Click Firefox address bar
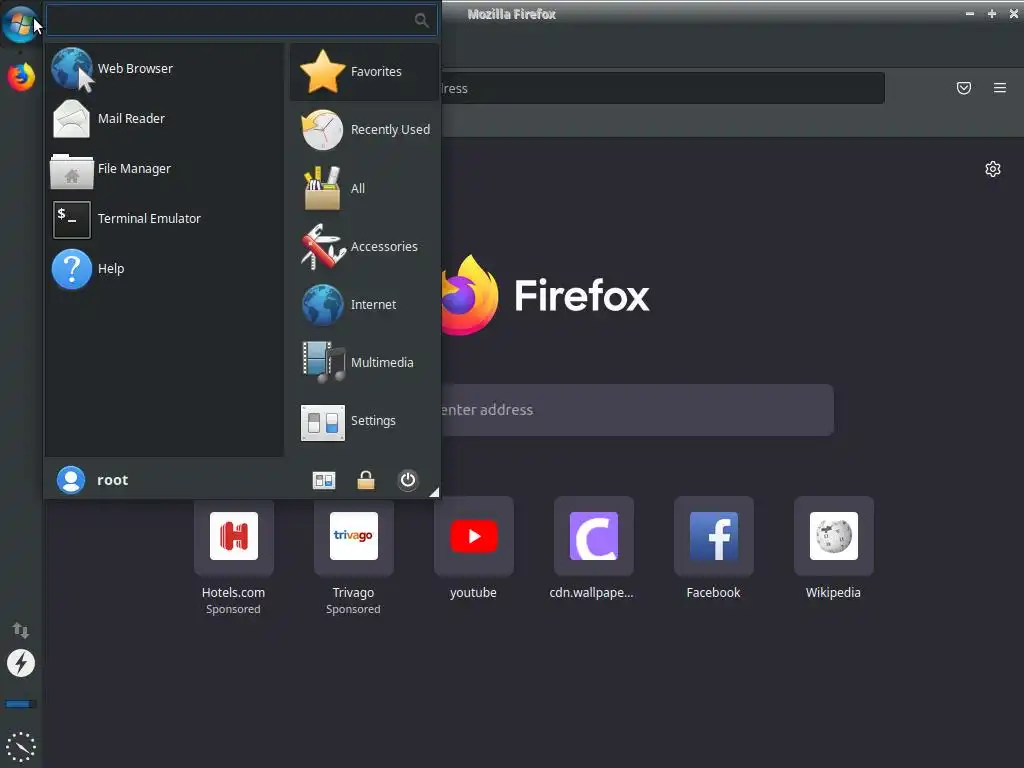Screen dimensions: 1024x768 pos(663,88)
